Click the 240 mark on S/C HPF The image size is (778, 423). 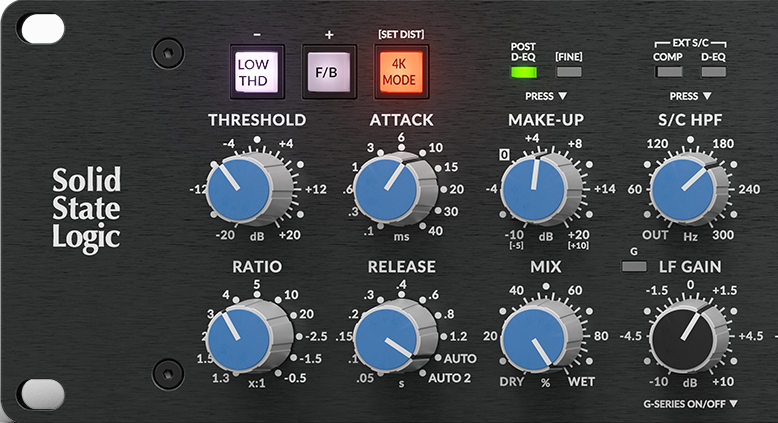[x=749, y=189]
